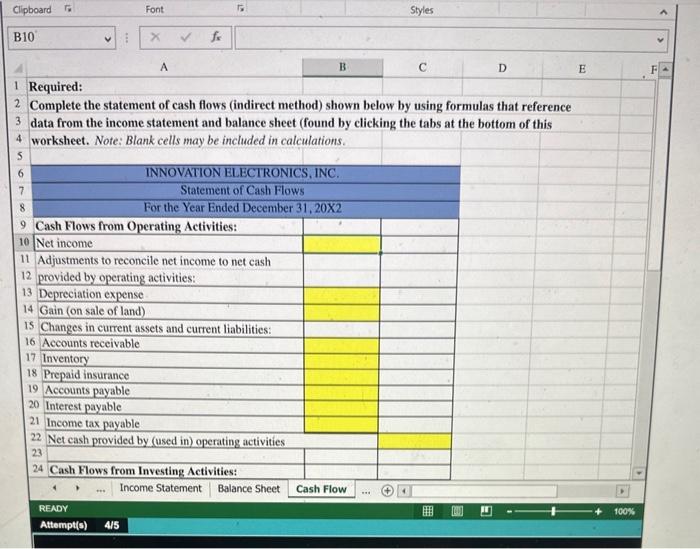This screenshot has width=700, height=549.
Task: Click 'Cash Flows from Operating Activities:' text
Action: click(136, 226)
